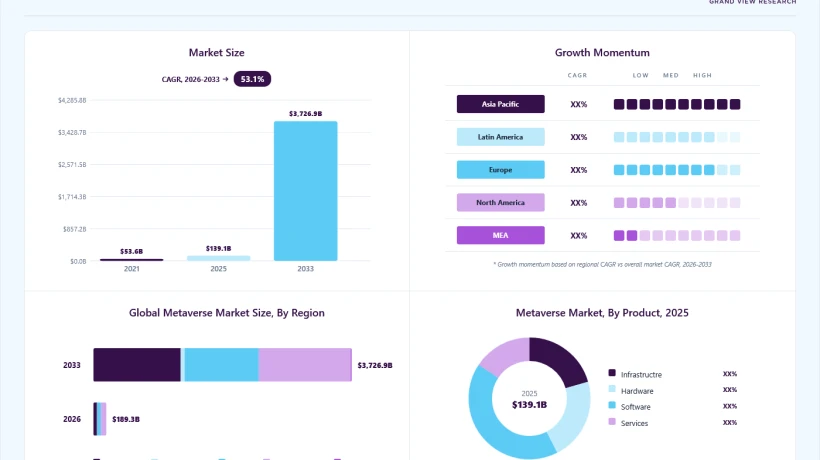Click the Services legend color swatch
The image size is (820, 460).
point(612,421)
